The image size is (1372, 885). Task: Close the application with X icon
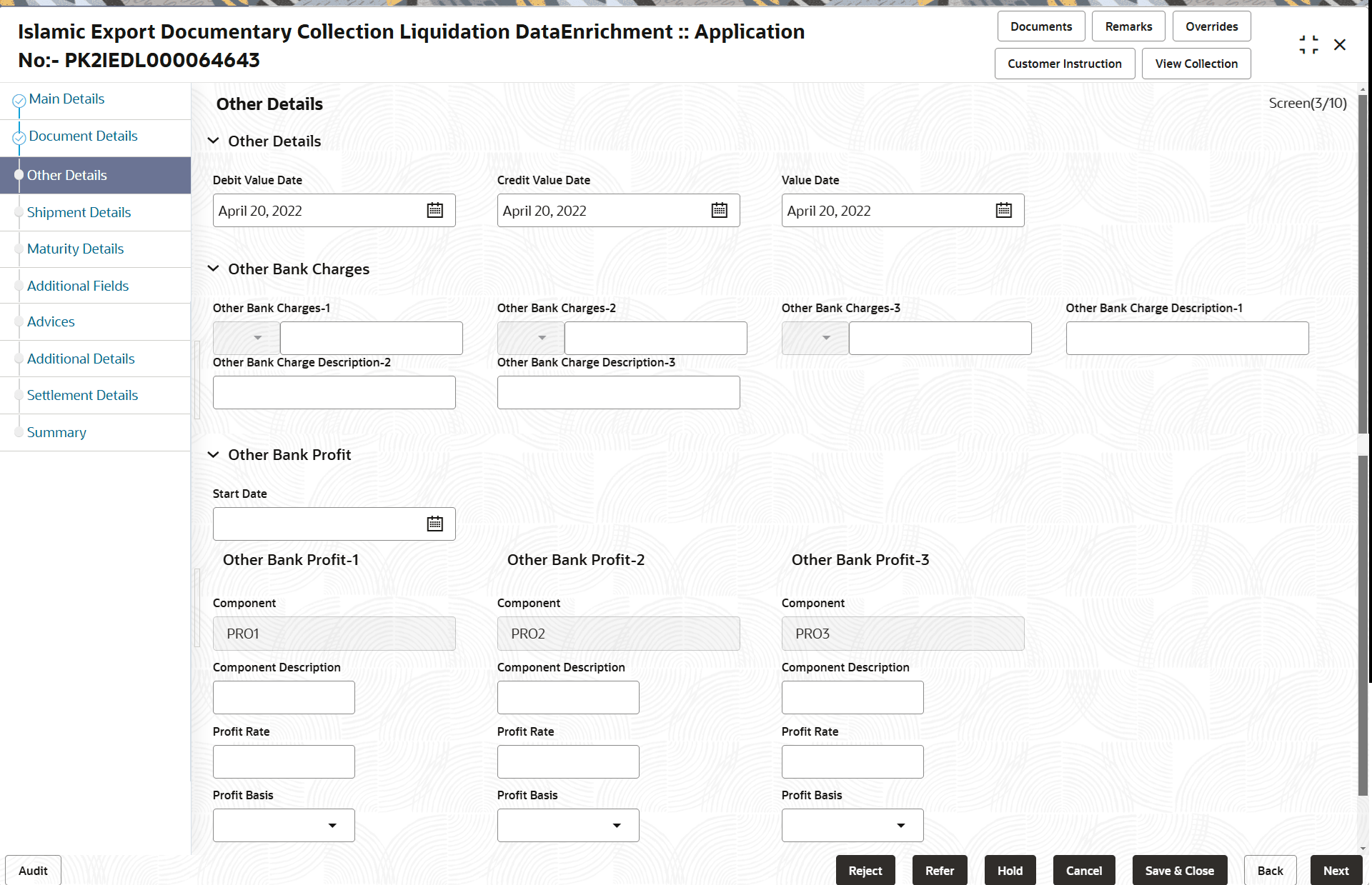pos(1340,45)
